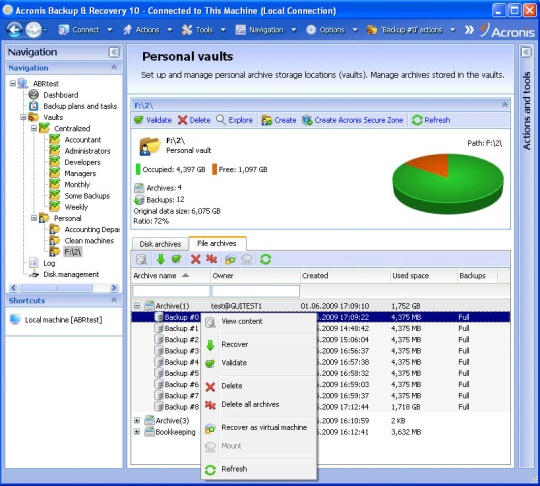Collapse the ABRtest tree root node
Image resolution: width=540 pixels, height=486 pixels.
pos(13,83)
